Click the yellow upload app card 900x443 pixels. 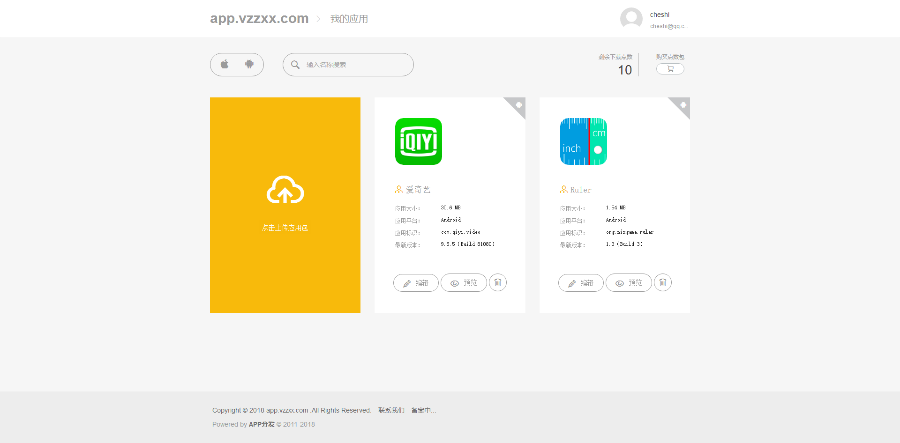285,205
